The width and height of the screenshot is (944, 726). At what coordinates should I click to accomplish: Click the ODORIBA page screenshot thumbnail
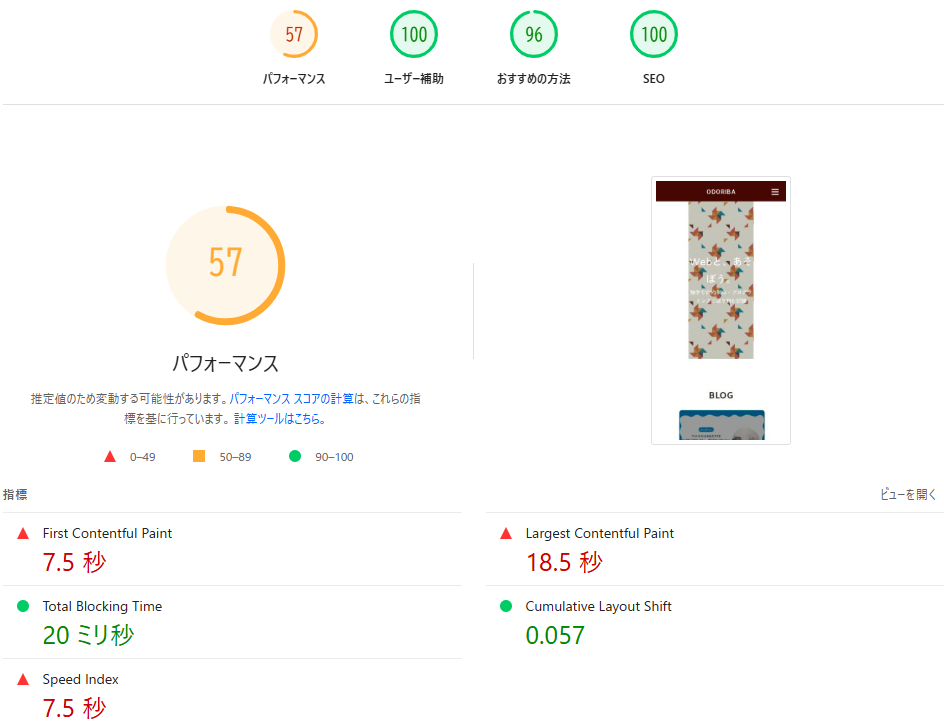720,311
